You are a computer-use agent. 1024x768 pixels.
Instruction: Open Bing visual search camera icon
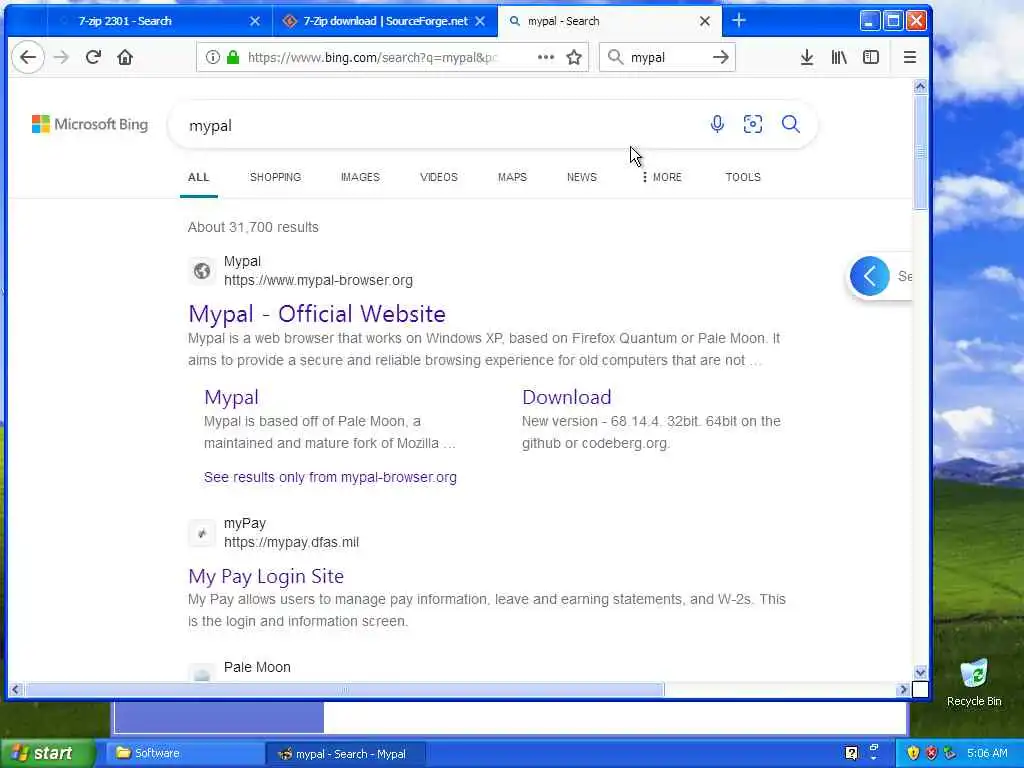752,123
